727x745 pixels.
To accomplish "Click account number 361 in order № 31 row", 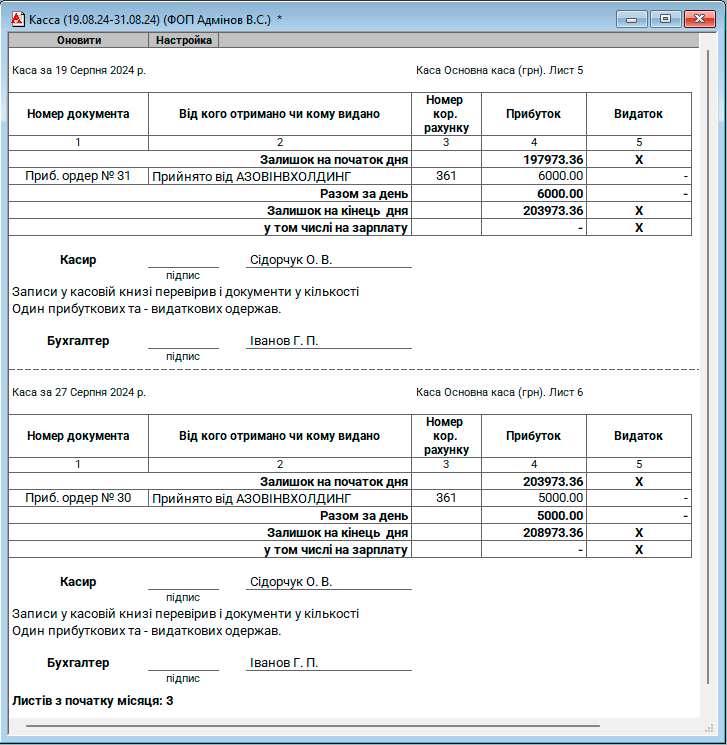I will (446, 176).
